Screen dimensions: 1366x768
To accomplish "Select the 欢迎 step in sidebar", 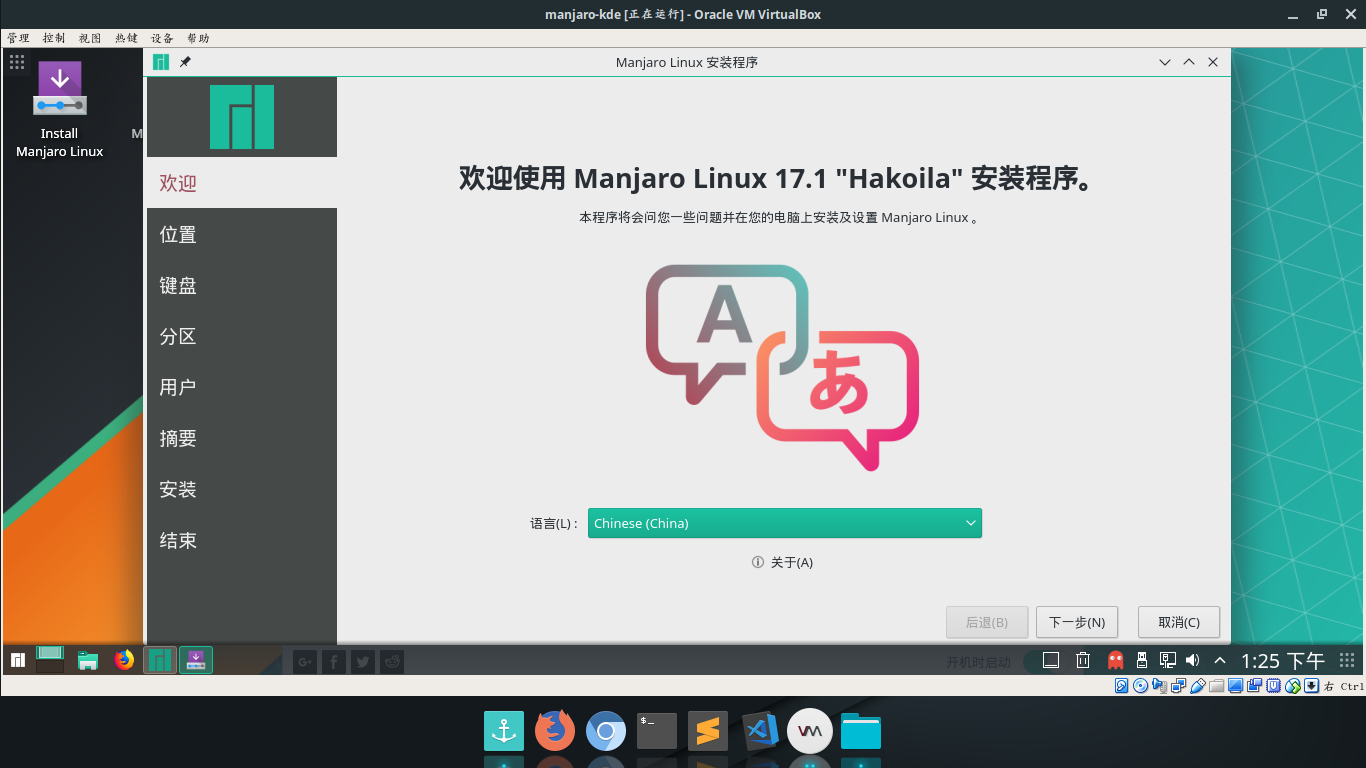I will pos(242,183).
